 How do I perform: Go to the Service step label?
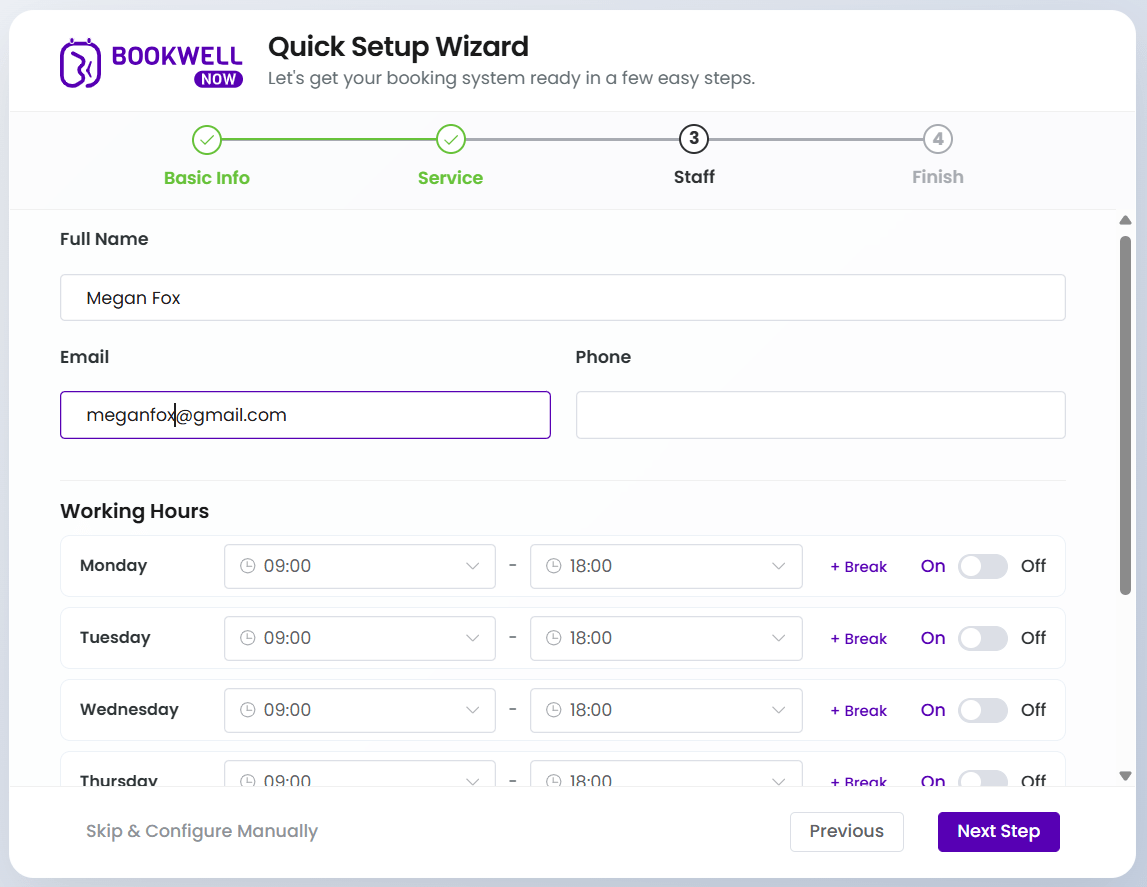(451, 178)
